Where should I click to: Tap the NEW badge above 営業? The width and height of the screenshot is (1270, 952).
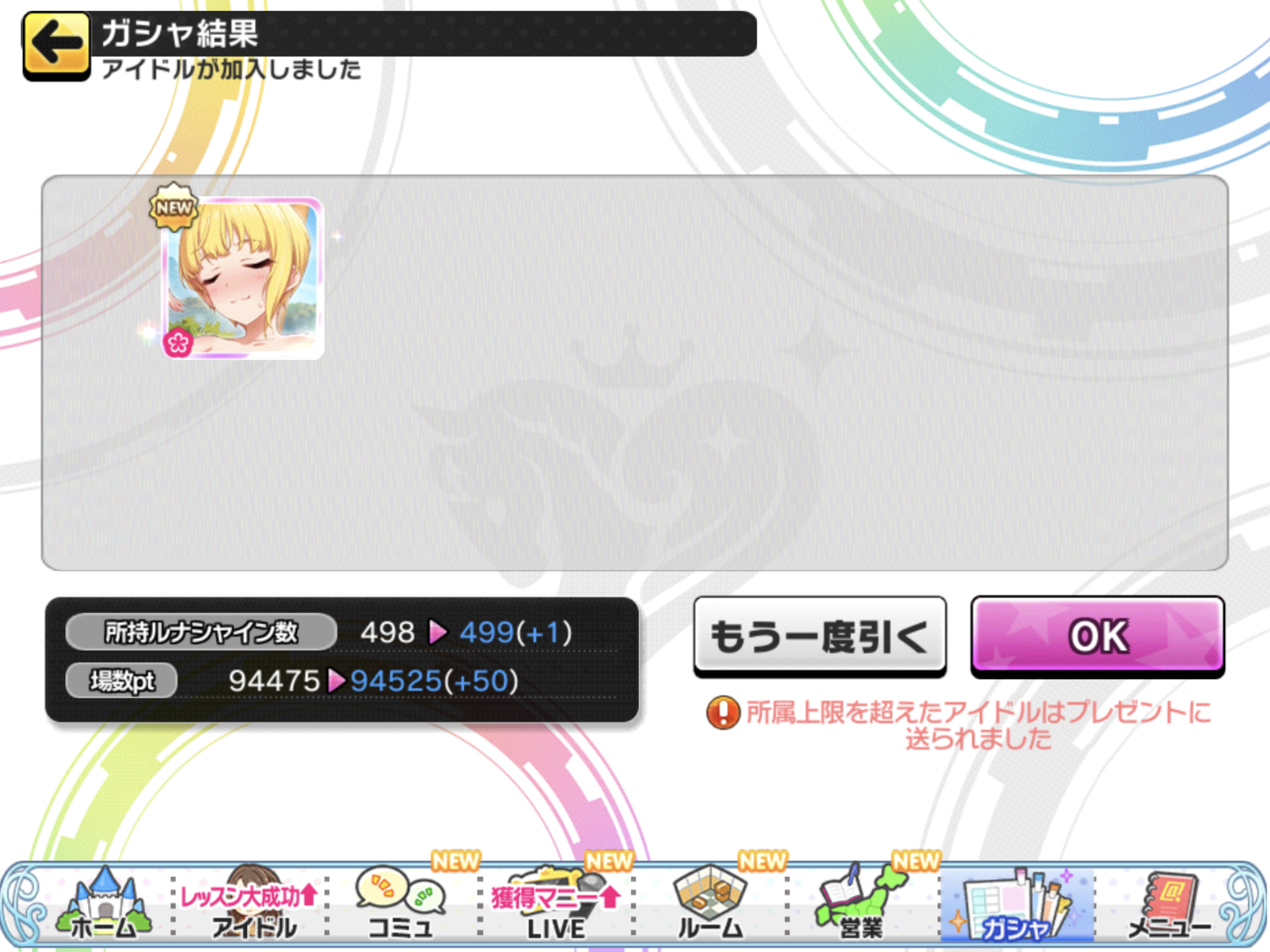coord(916,861)
